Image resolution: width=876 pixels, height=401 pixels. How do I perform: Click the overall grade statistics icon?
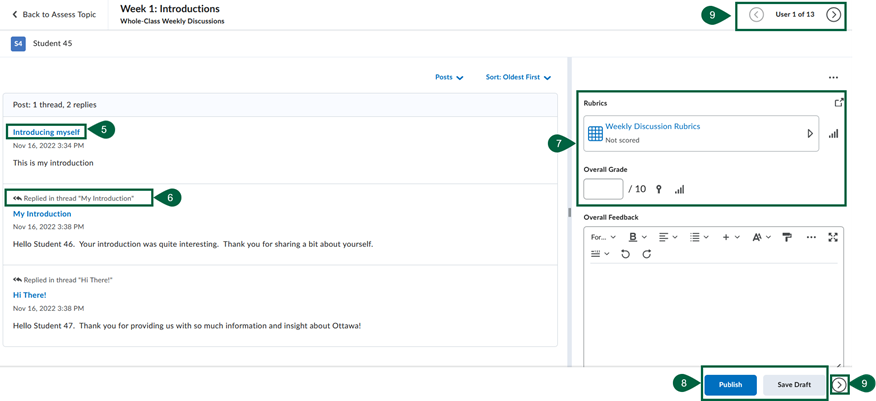tap(680, 189)
